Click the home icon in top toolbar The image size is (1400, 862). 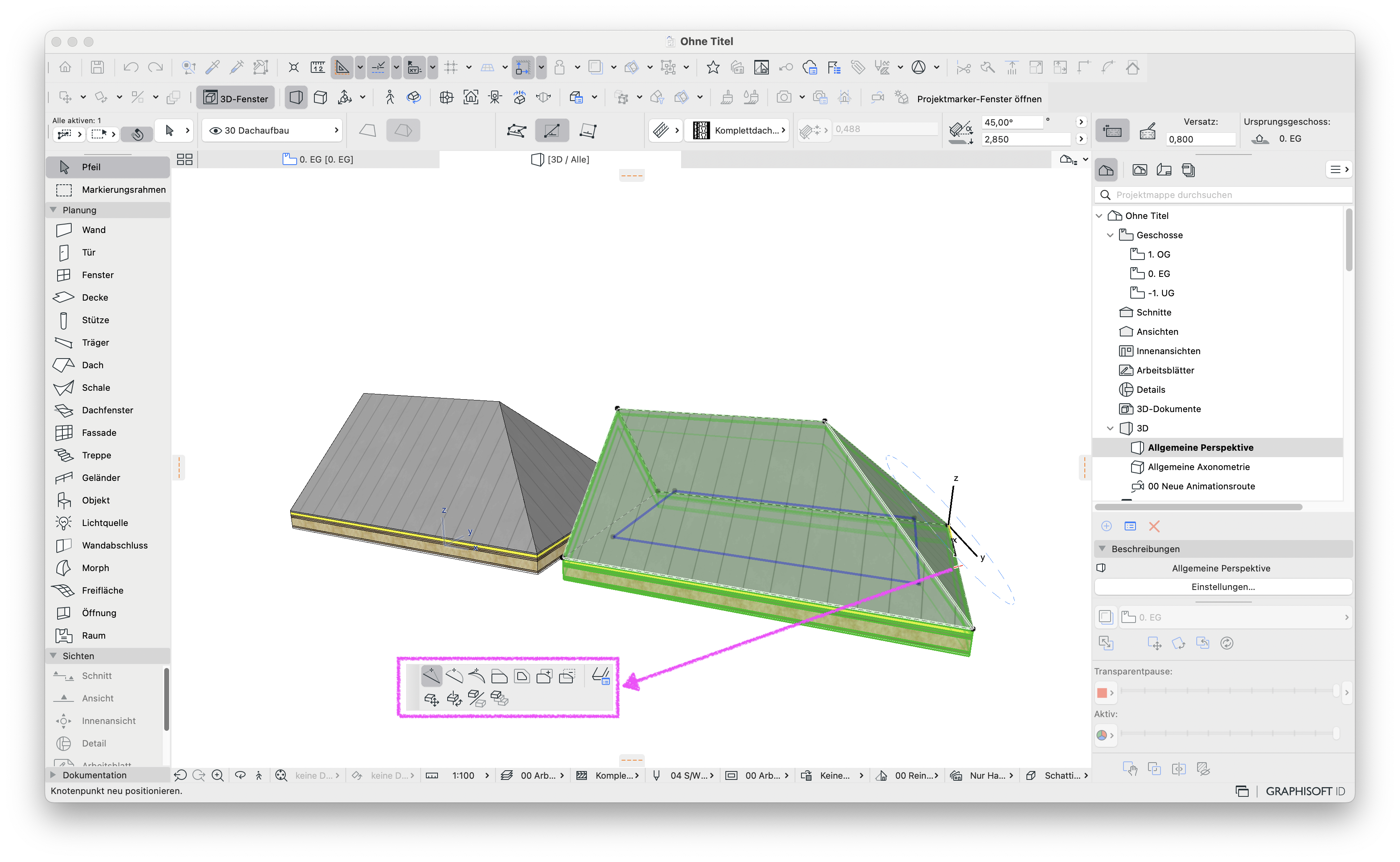pyautogui.click(x=66, y=67)
